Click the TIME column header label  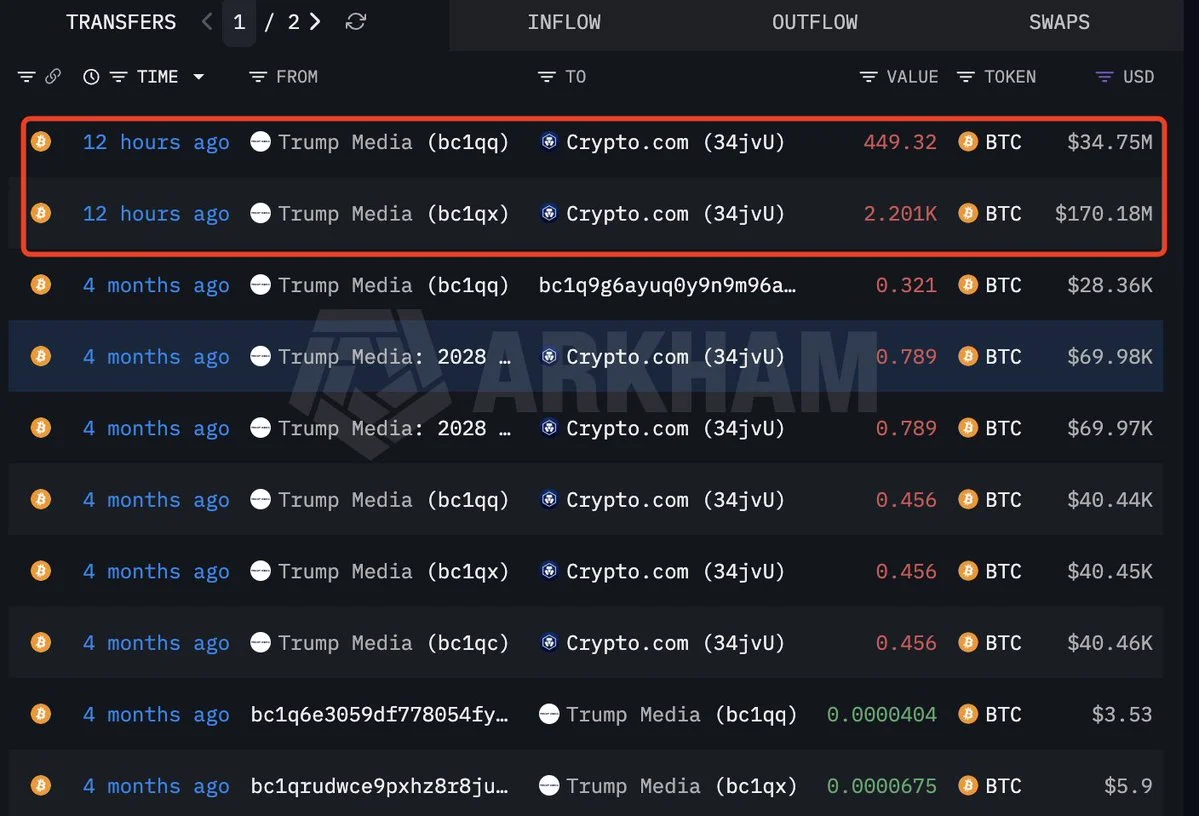[158, 76]
